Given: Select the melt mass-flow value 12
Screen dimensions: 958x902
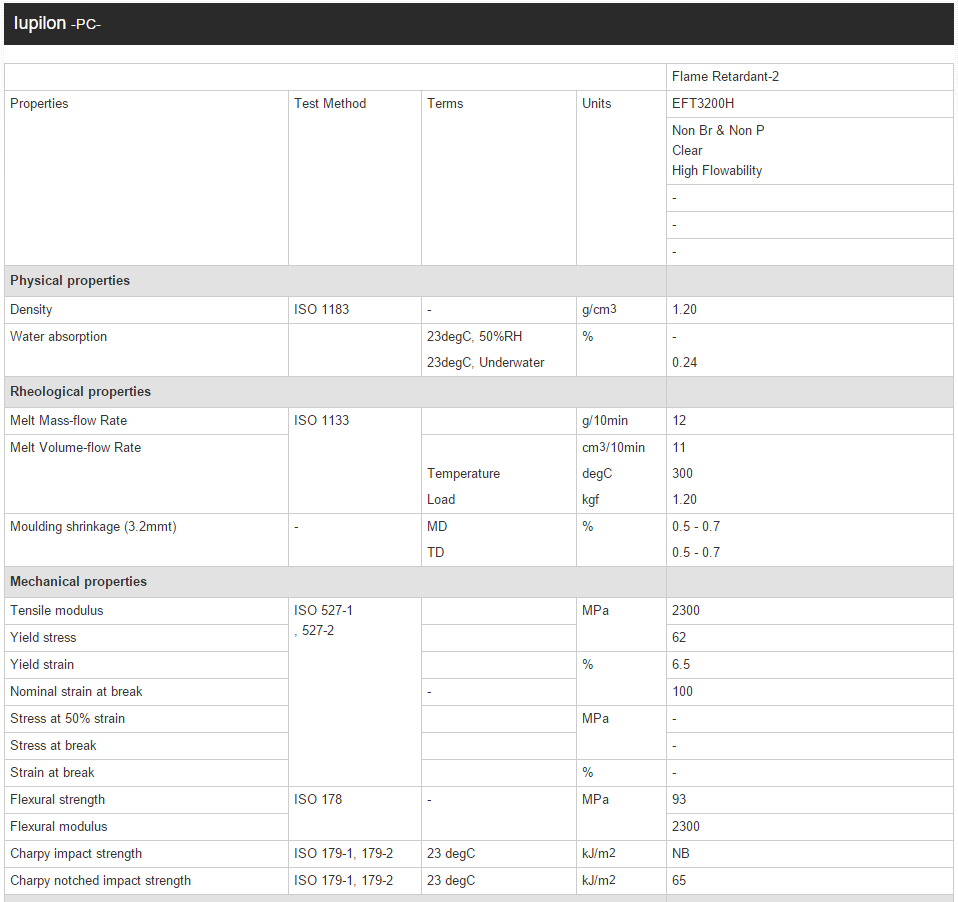Looking at the screenshot, I should coord(679,420).
